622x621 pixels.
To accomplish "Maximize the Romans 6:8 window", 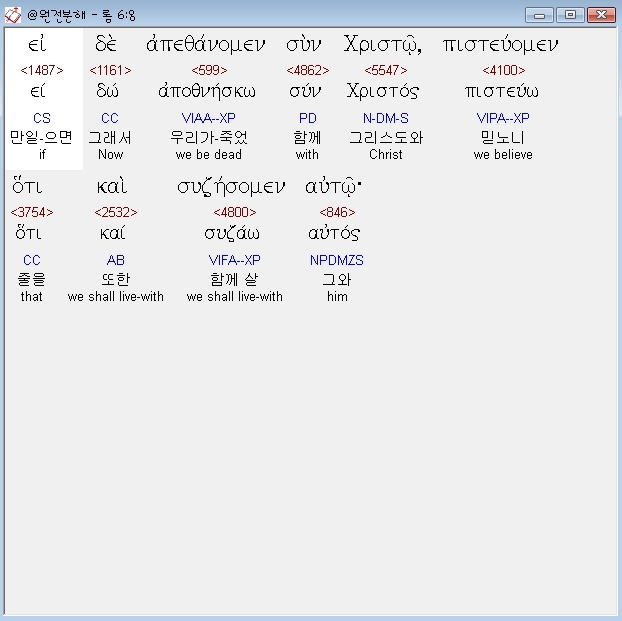I will point(570,15).
